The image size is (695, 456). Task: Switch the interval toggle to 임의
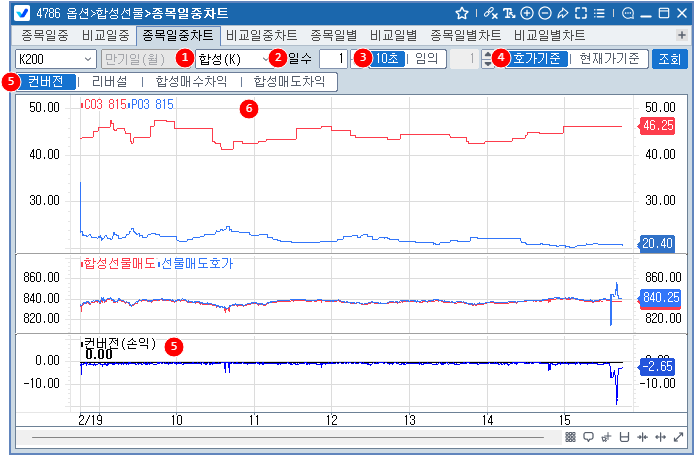427,59
